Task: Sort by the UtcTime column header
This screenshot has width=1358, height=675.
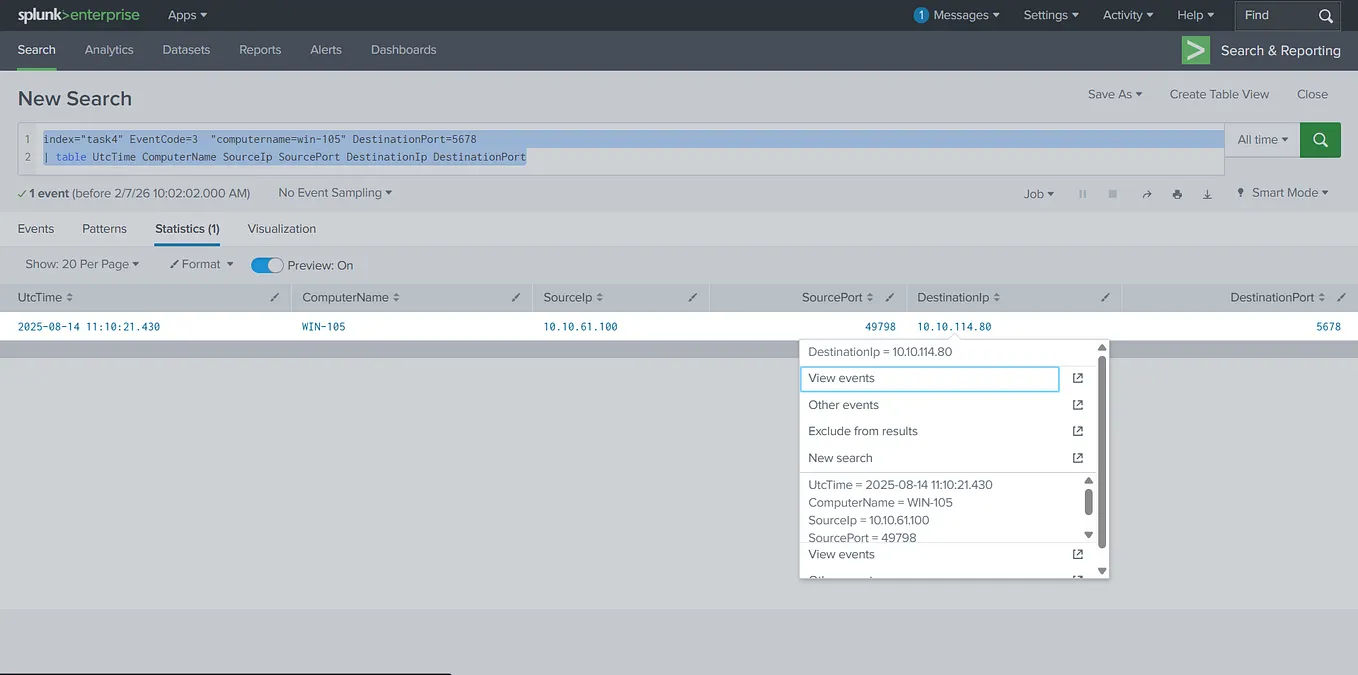Action: [x=45, y=298]
